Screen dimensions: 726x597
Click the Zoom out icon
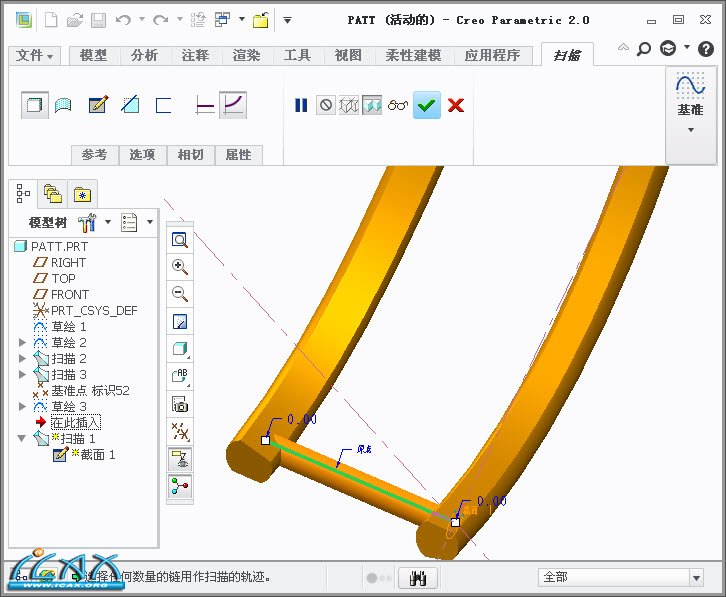click(180, 294)
